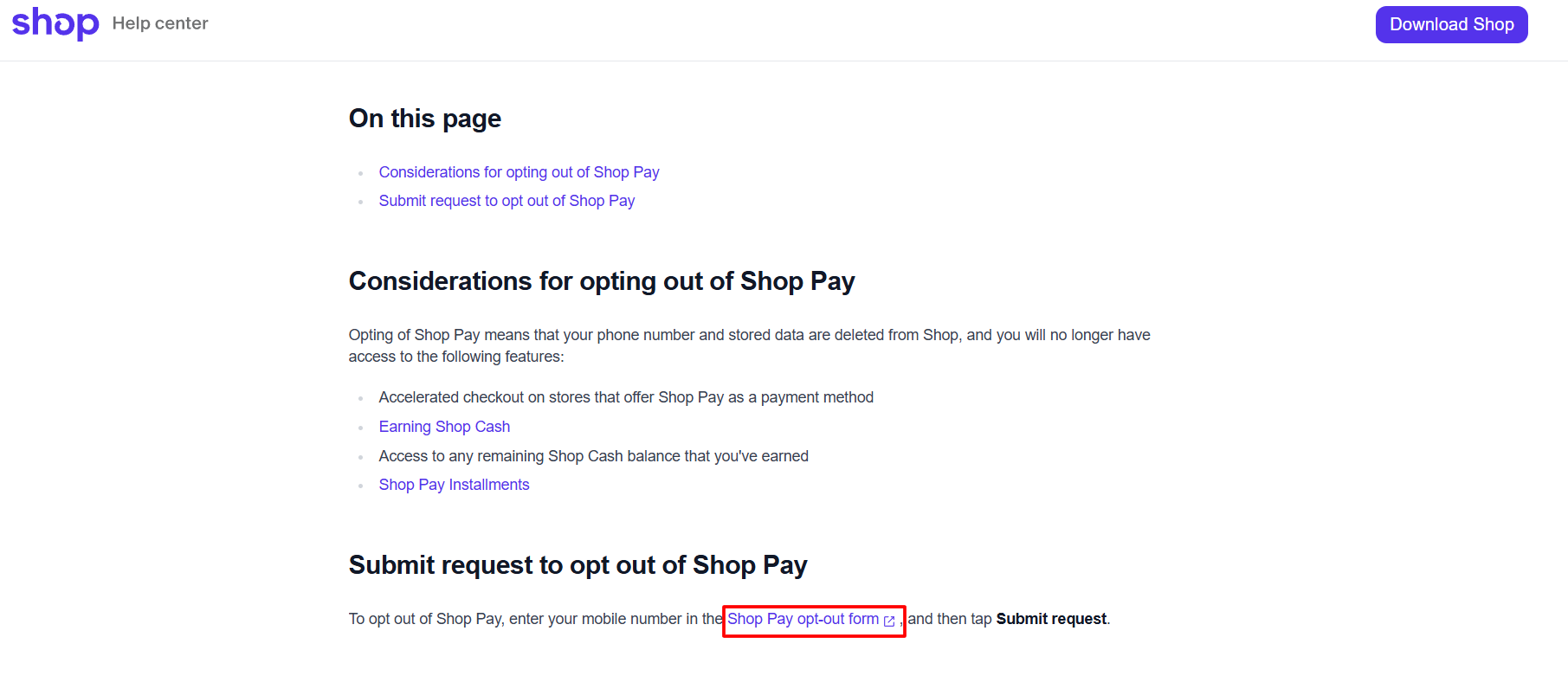The height and width of the screenshot is (676, 1568).
Task: Click the bullet marker beside Earning Shop Cash
Action: [360, 428]
